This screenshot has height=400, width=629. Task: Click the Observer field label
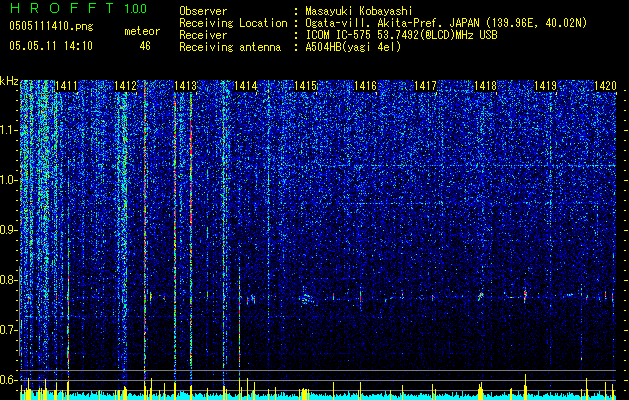point(203,11)
